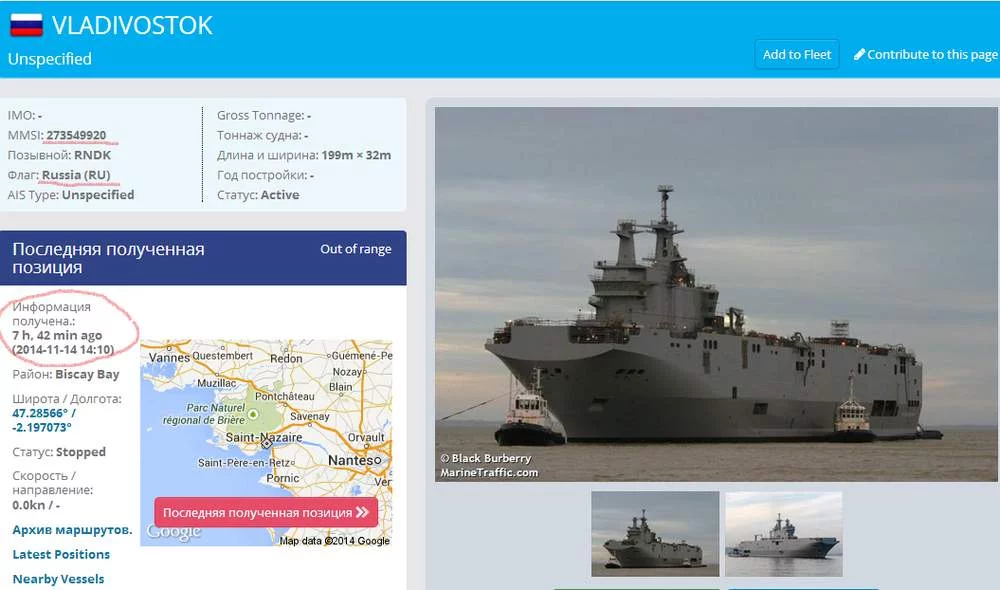Click the MMSI number 273549920
This screenshot has width=1000, height=590.
click(76, 135)
